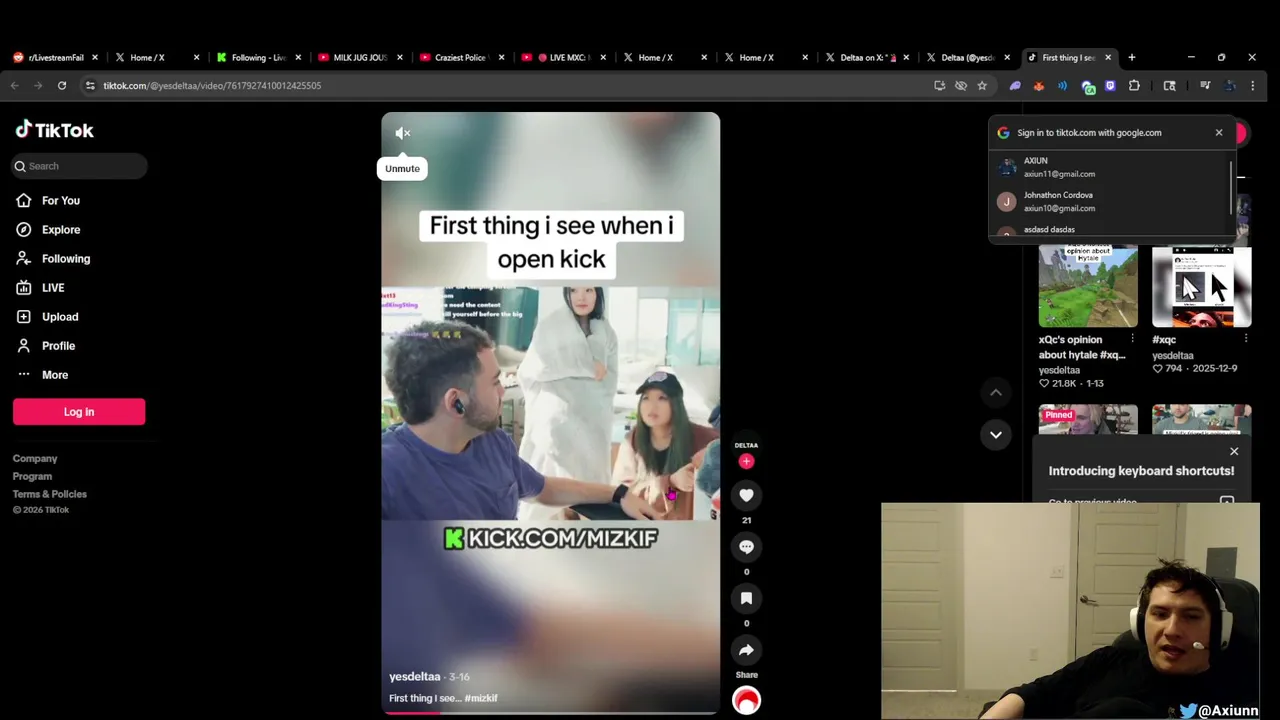Click the eye-slash tracking icon in address bar
1280x720 pixels.
click(961, 86)
